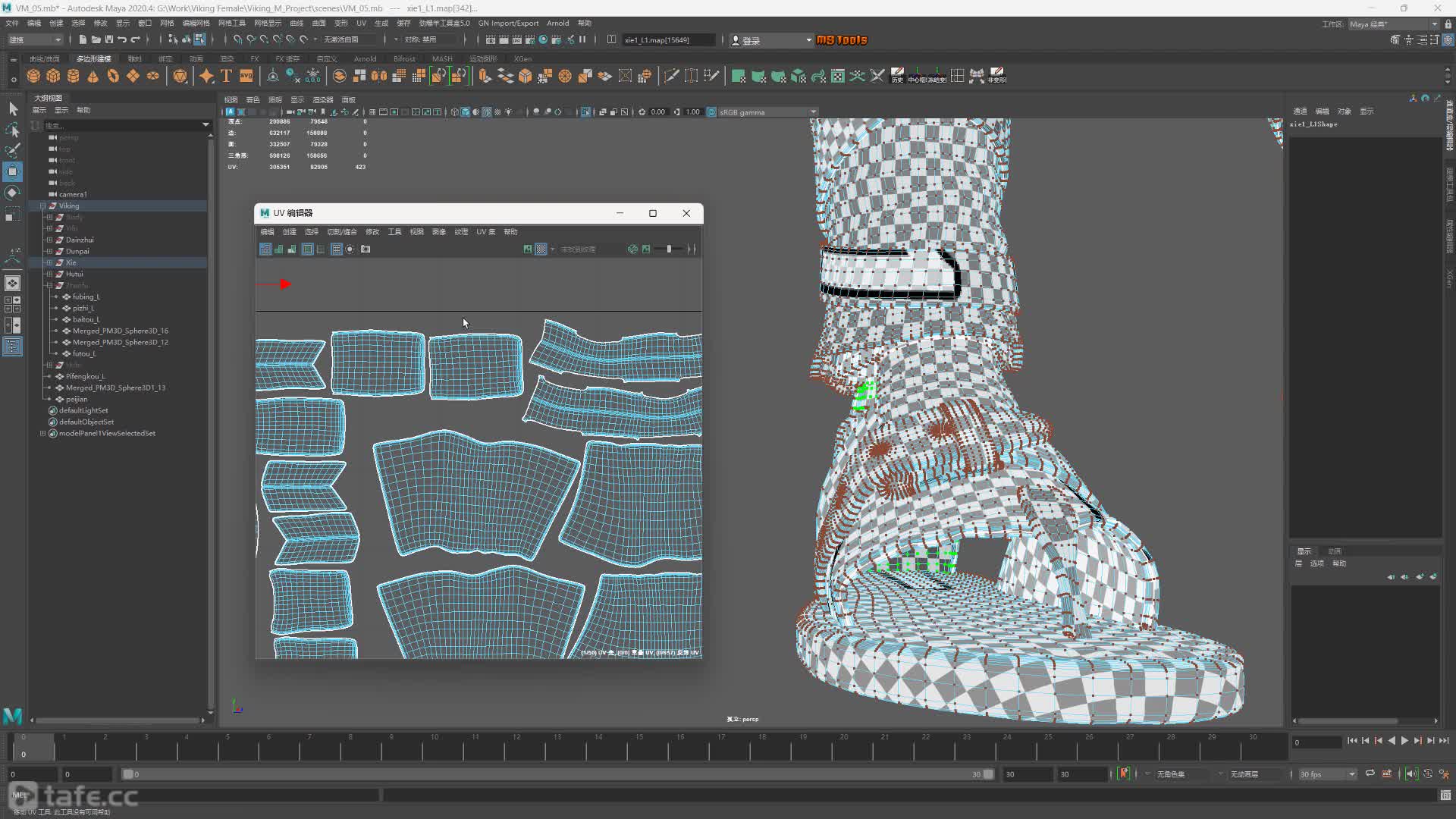This screenshot has width=1456, height=819.
Task: Click the Undo arrow icon
Action: tap(122, 39)
